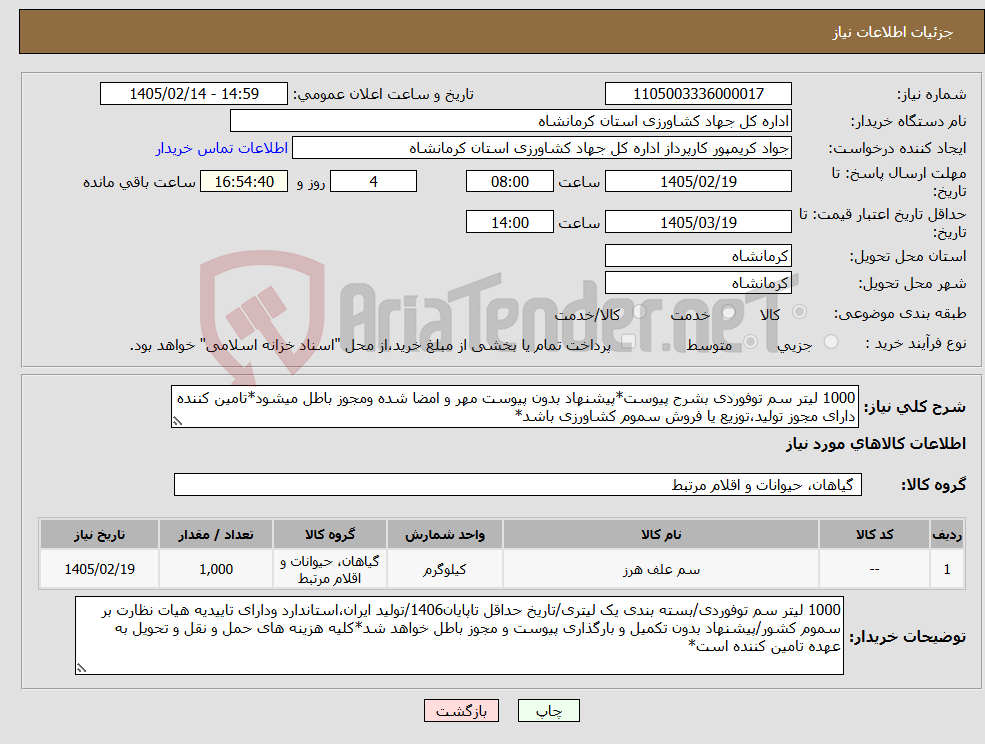Click the شهر محل تحویل label
The width and height of the screenshot is (985, 744).
pyautogui.click(x=912, y=284)
